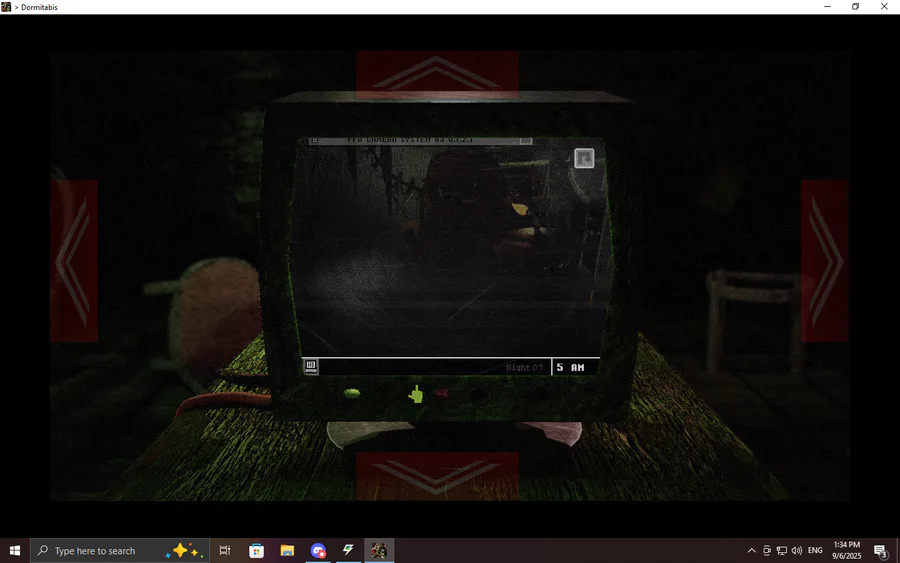Click the ENG language indicator
This screenshot has height=563, width=900.
[815, 550]
